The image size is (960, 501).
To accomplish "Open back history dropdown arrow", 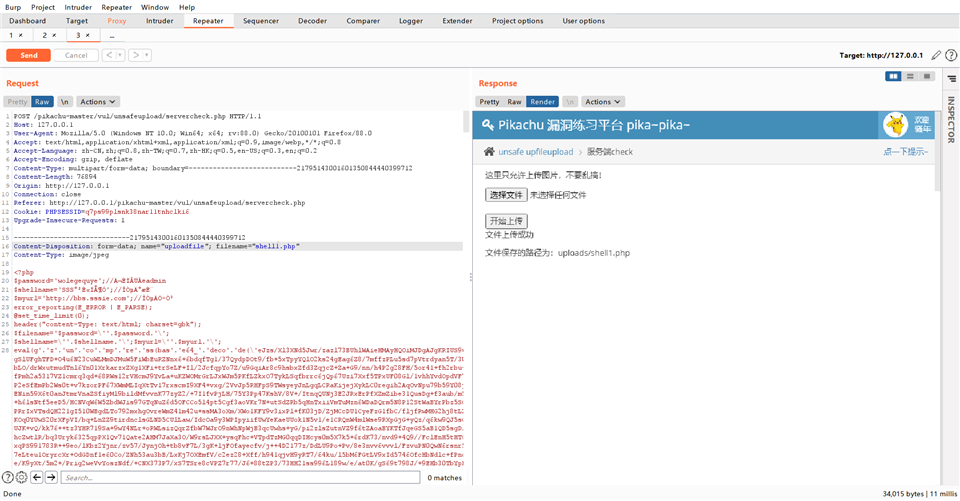I will coord(120,55).
